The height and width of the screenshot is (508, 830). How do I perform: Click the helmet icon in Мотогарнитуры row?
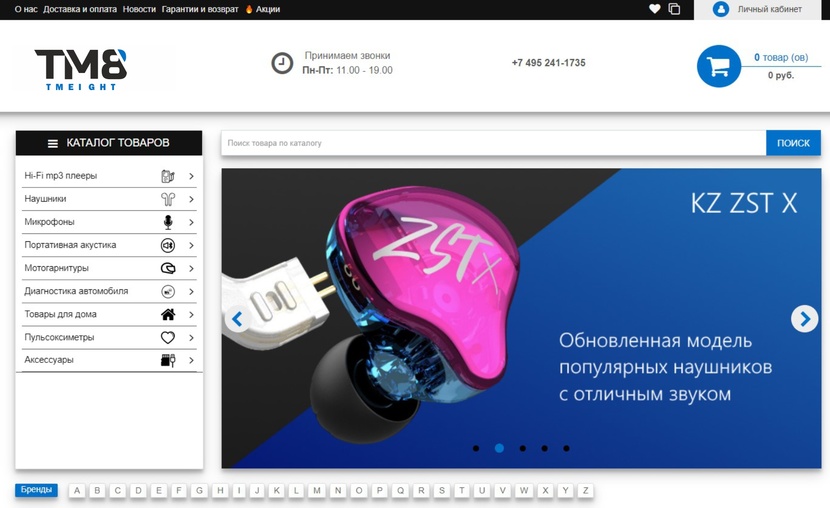pos(168,268)
